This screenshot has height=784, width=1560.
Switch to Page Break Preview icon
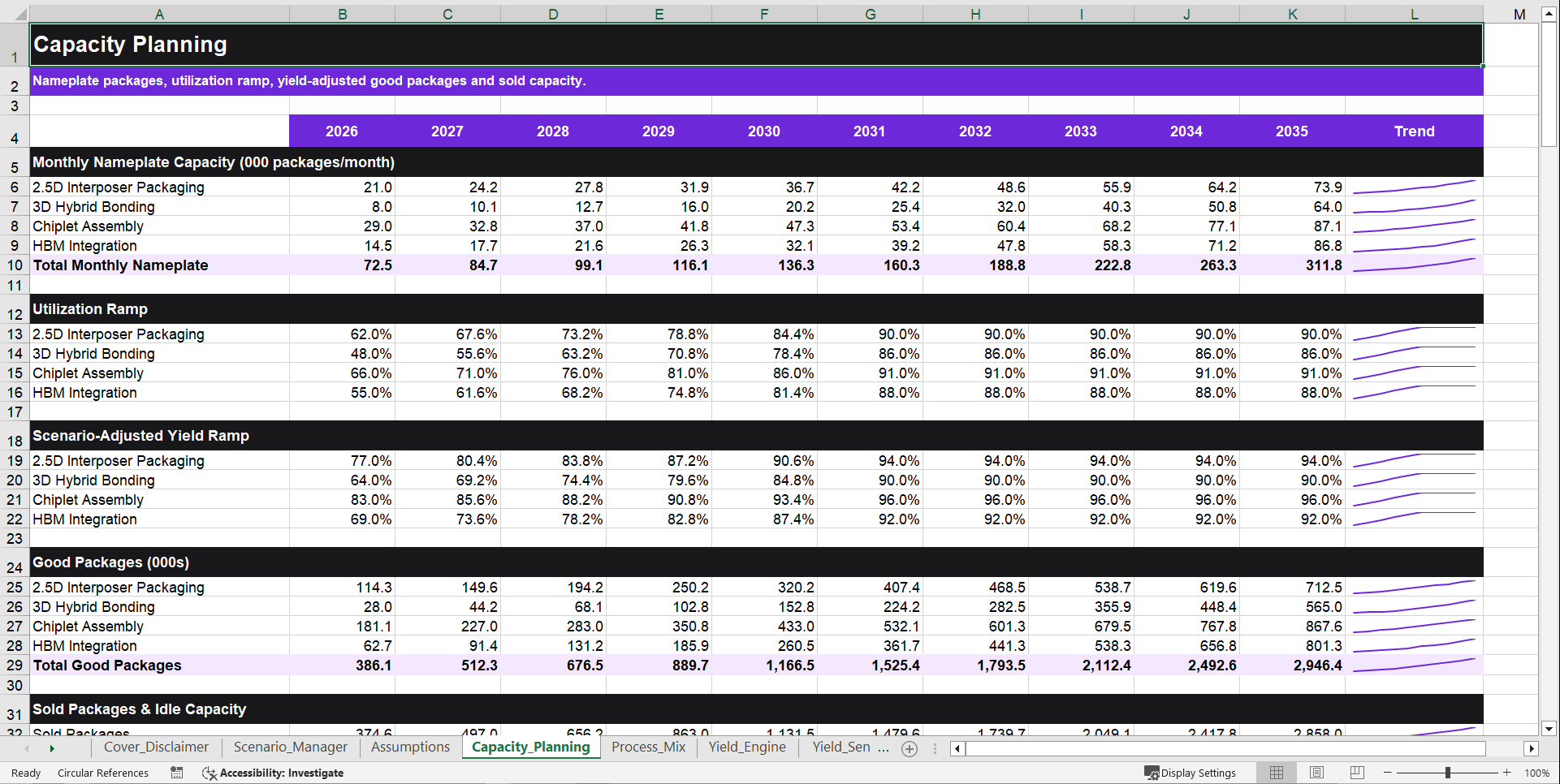[1357, 773]
